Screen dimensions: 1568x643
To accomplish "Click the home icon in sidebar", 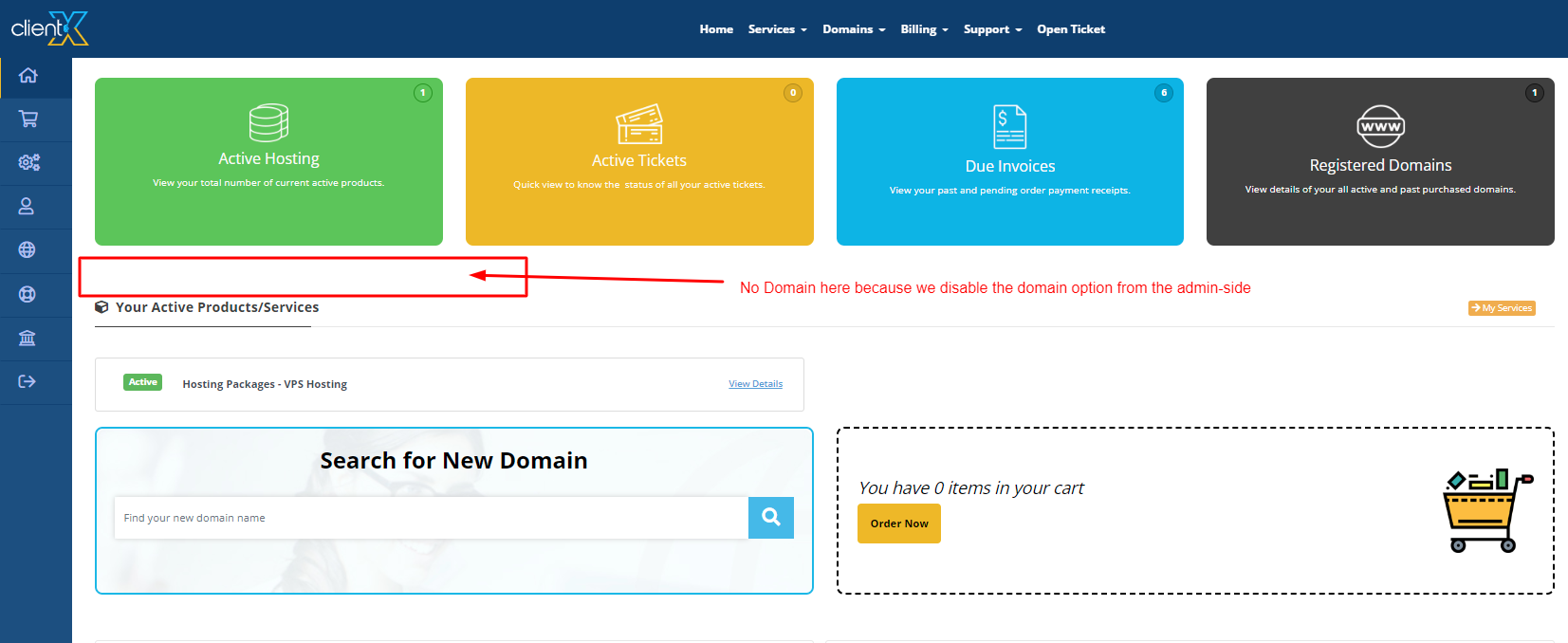I will (x=28, y=76).
